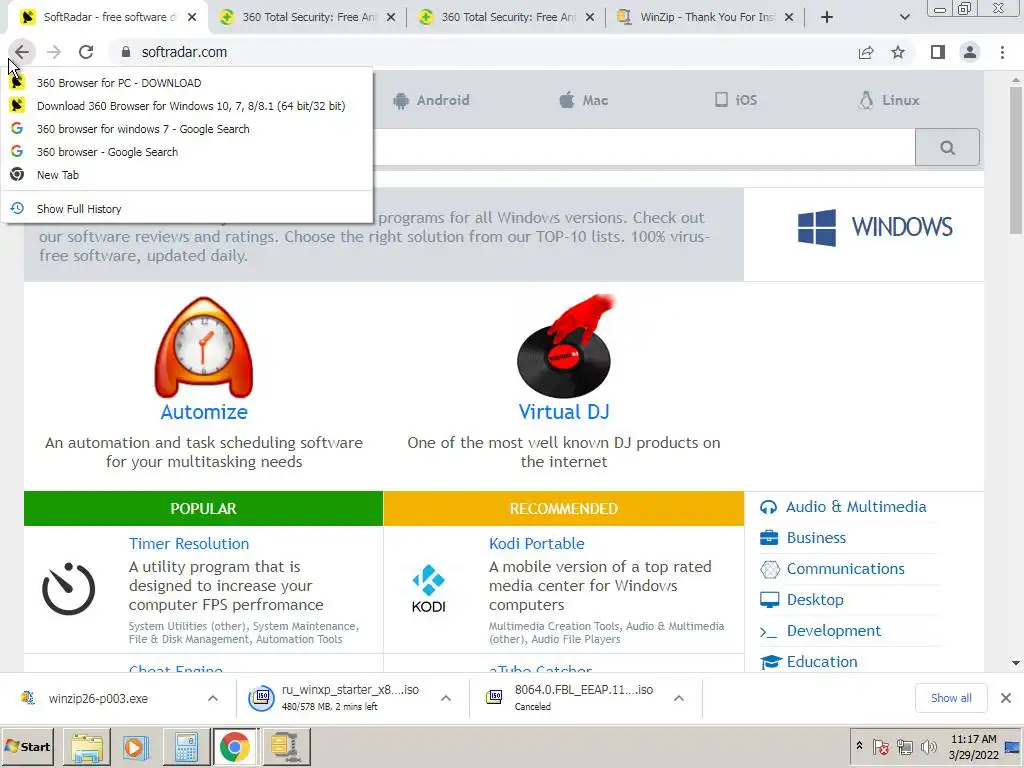Open the Development category link
The image size is (1024, 768).
click(833, 631)
